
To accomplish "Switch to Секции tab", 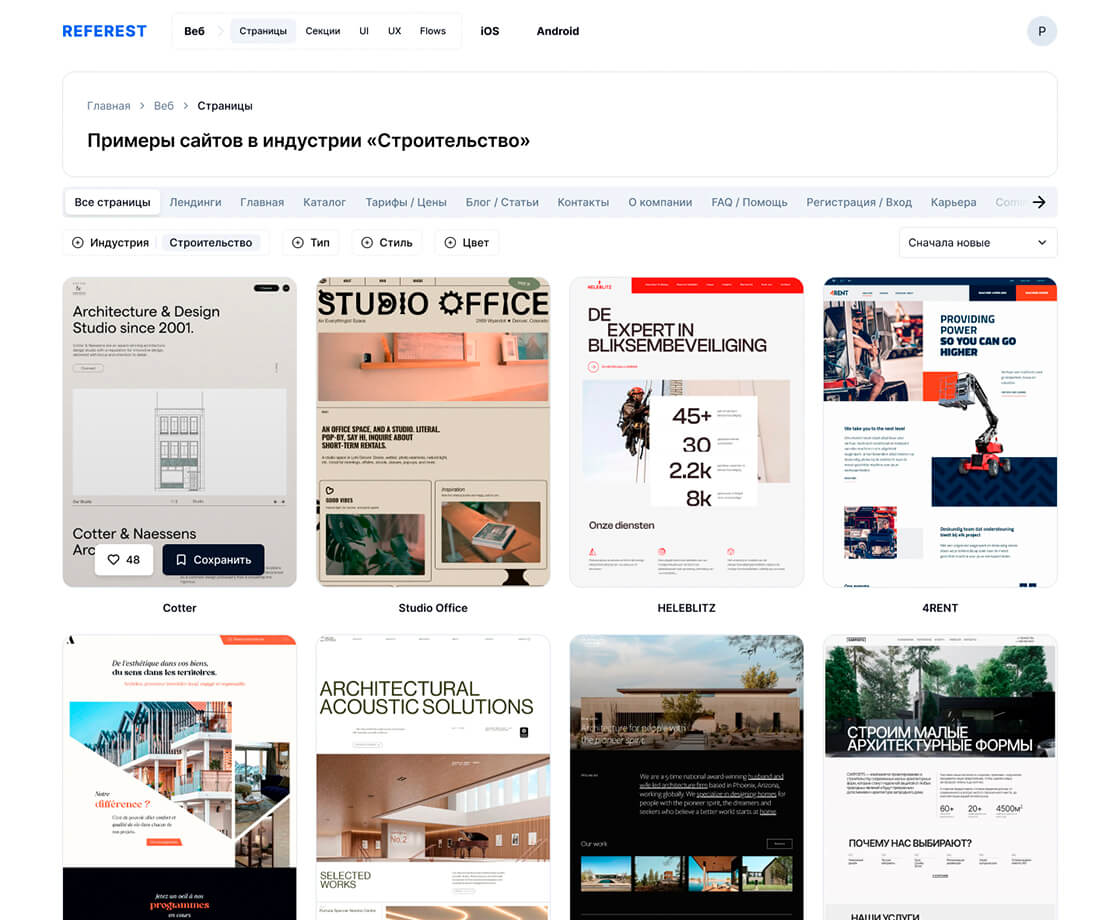I will click(323, 31).
